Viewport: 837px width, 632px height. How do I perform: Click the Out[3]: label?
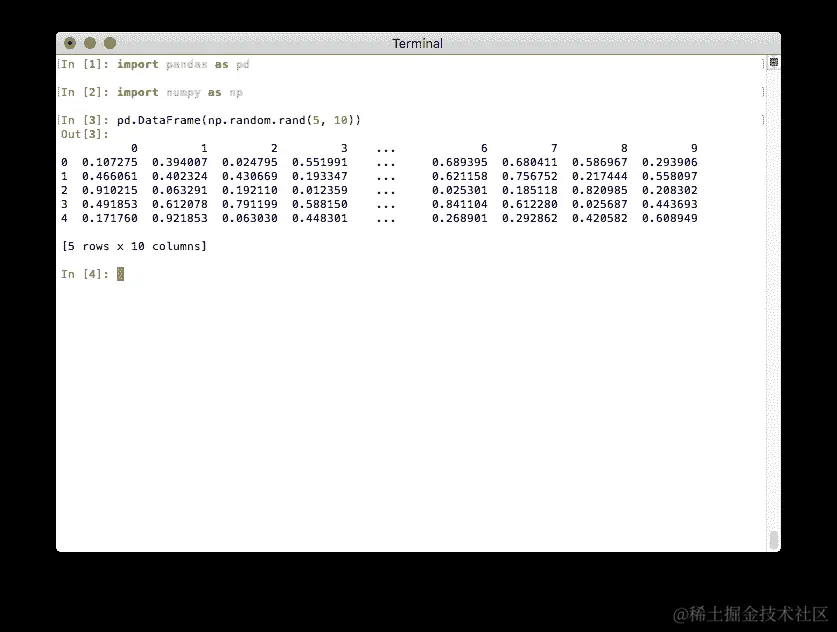(85, 134)
